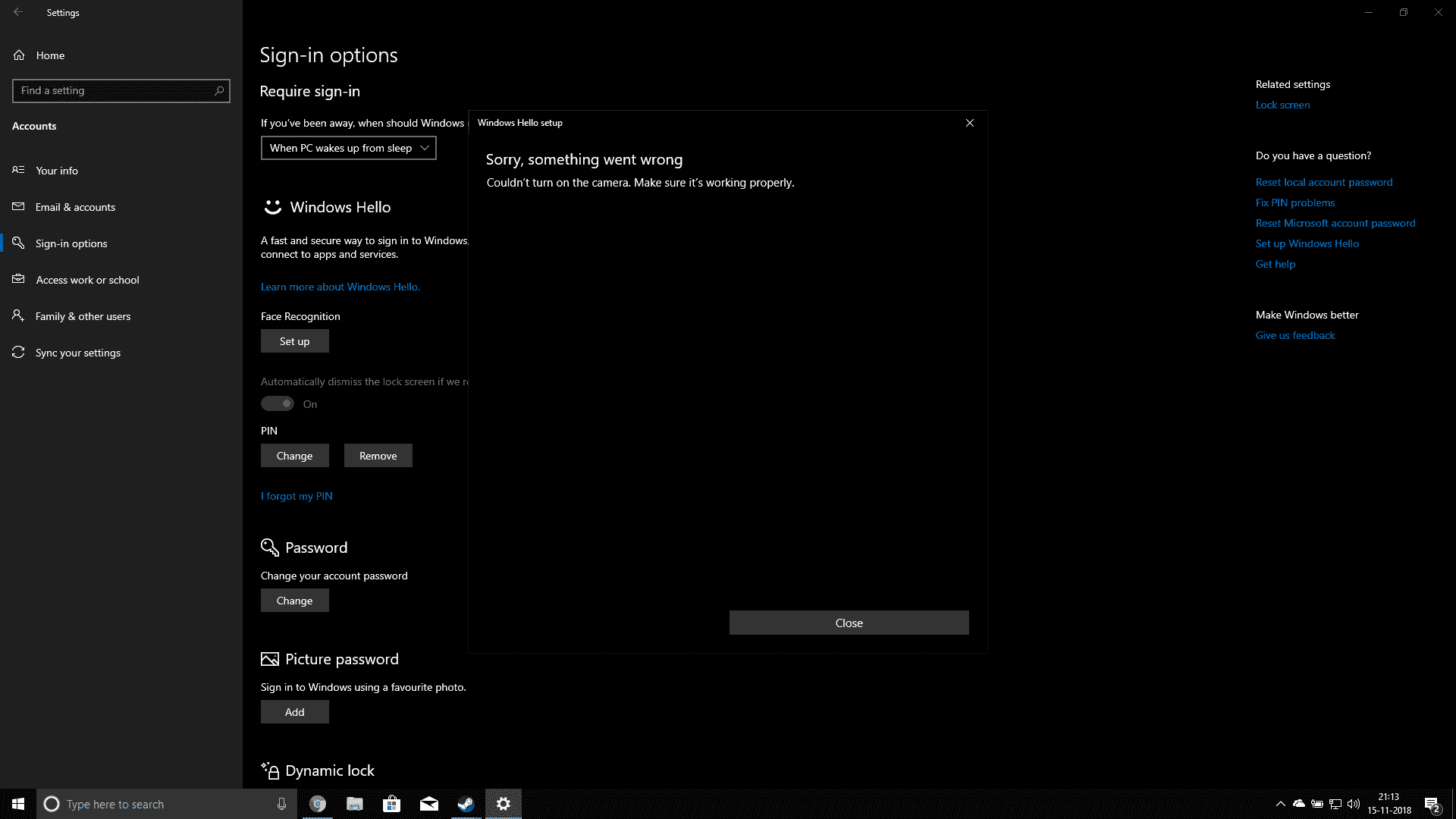The height and width of the screenshot is (819, 1456).
Task: Restore down the Settings window
Action: tap(1404, 12)
